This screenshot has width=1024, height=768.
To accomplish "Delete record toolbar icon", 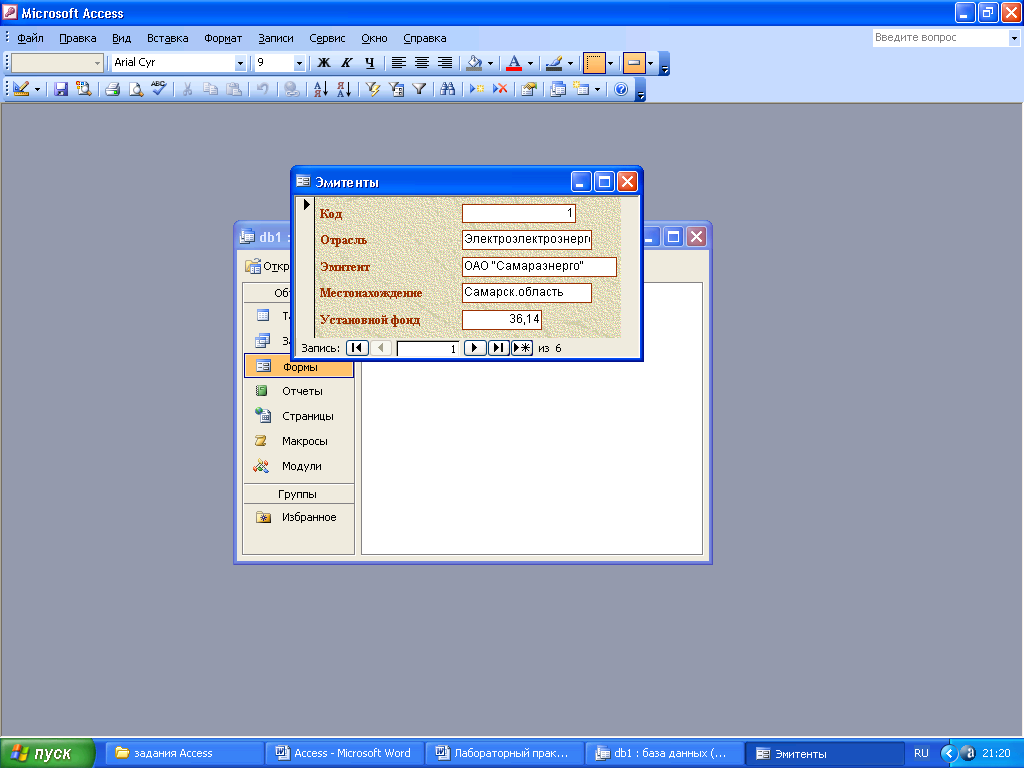I will pos(500,89).
